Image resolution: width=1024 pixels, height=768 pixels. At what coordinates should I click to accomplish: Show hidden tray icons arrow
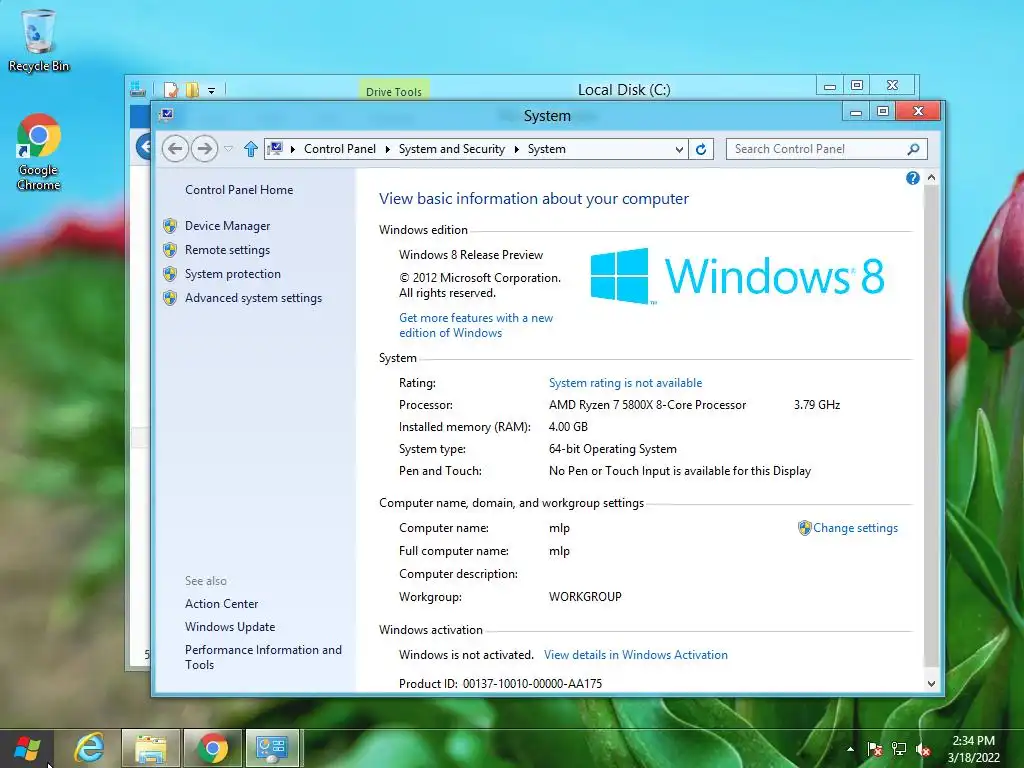pos(850,749)
